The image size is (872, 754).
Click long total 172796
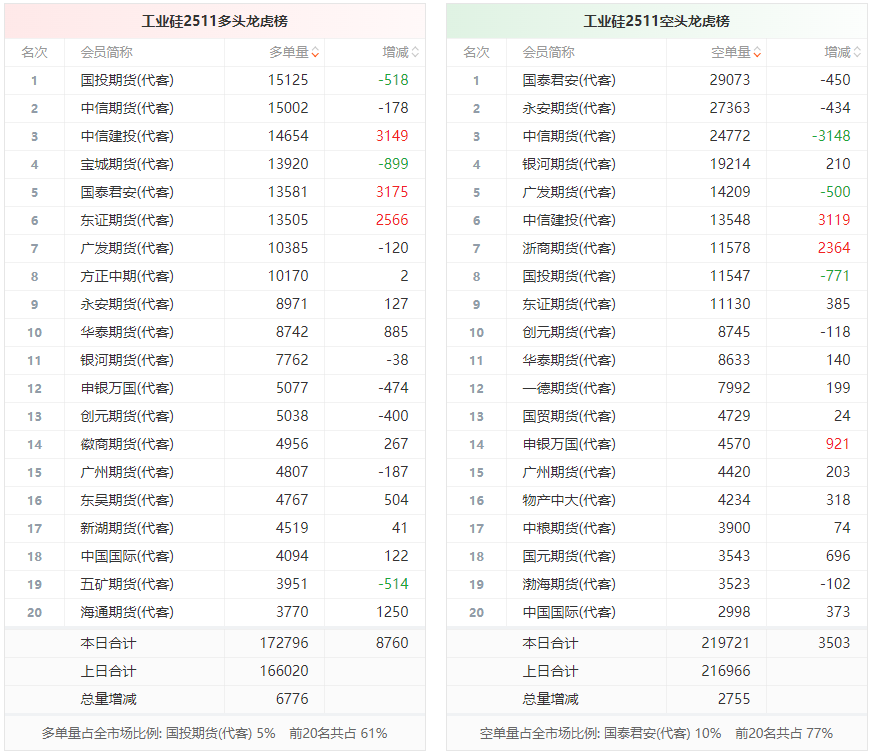tap(284, 643)
